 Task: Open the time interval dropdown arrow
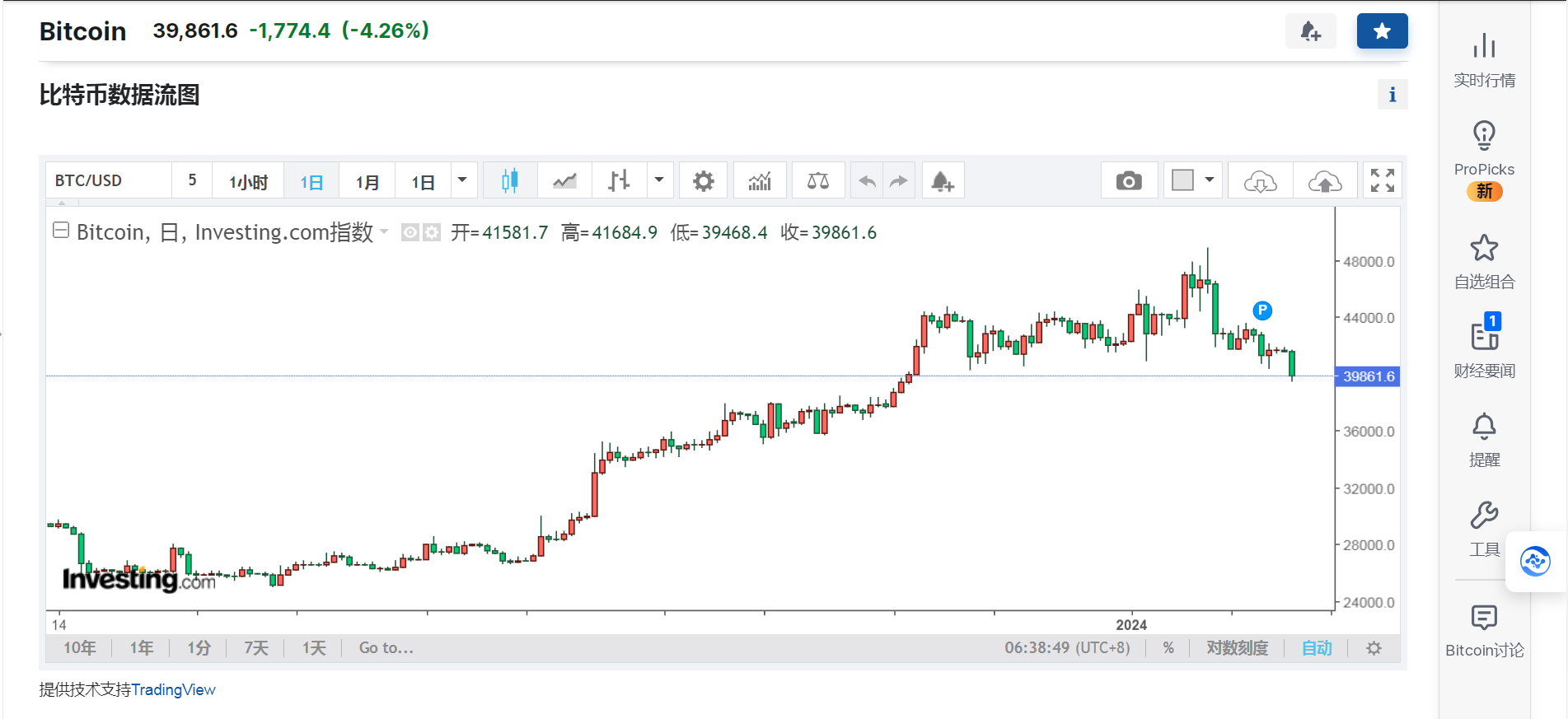coord(462,180)
